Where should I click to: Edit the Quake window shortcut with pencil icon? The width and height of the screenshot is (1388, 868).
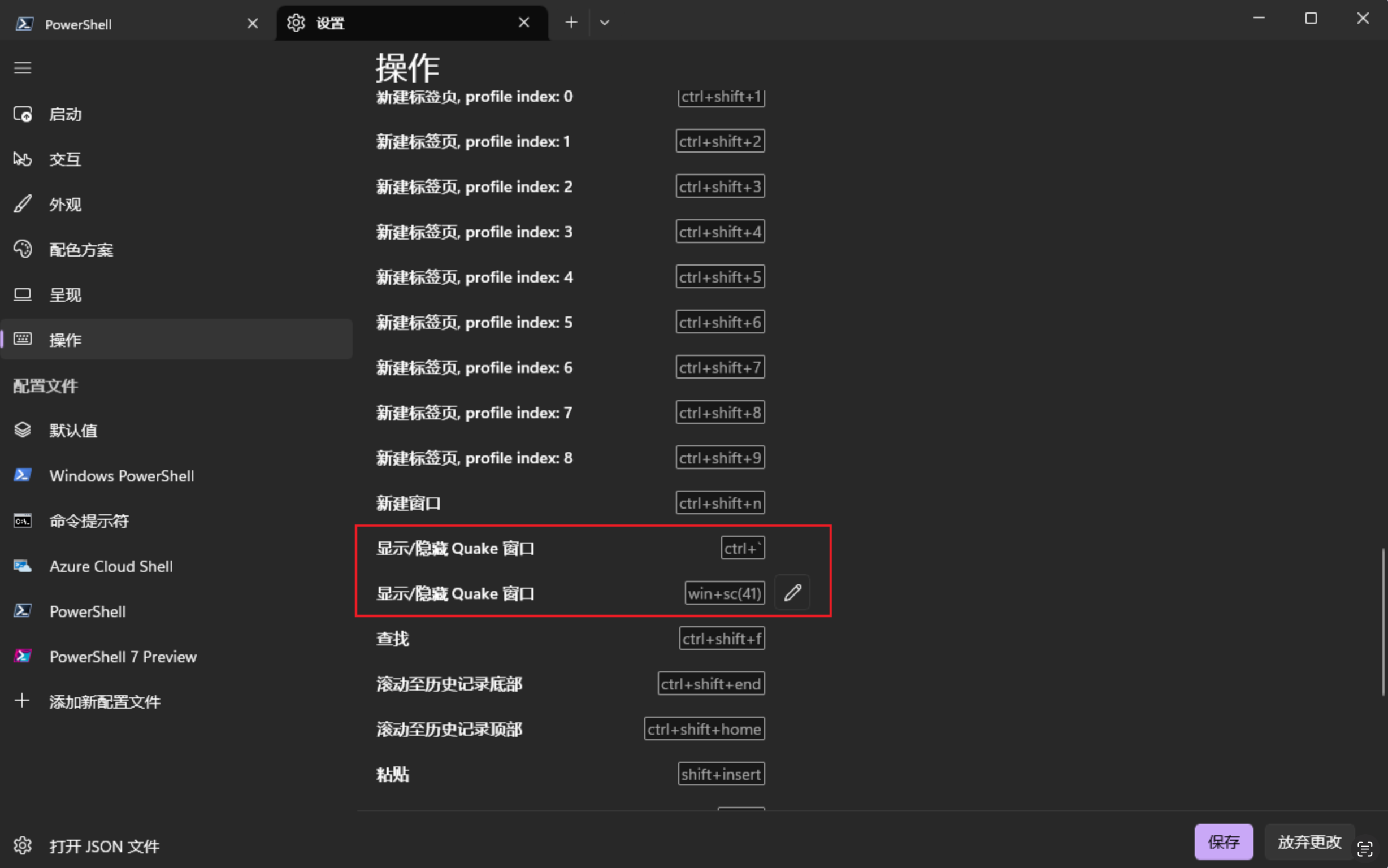pos(792,592)
